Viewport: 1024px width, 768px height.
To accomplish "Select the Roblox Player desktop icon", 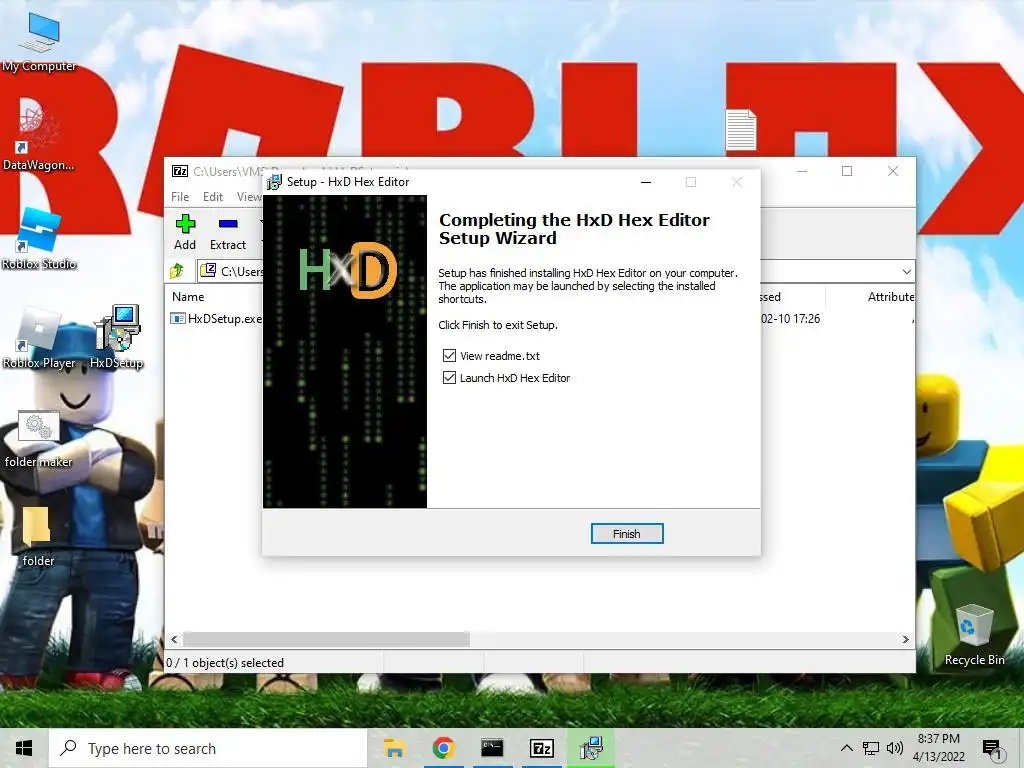I will [x=39, y=338].
